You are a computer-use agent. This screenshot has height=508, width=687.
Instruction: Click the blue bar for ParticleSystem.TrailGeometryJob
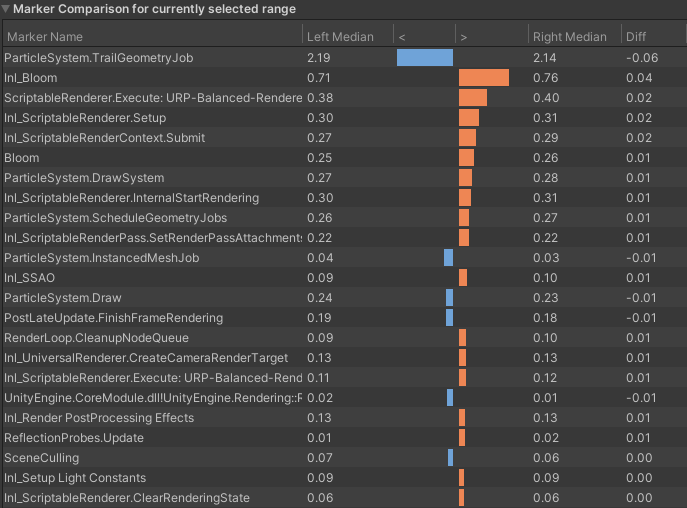click(425, 58)
